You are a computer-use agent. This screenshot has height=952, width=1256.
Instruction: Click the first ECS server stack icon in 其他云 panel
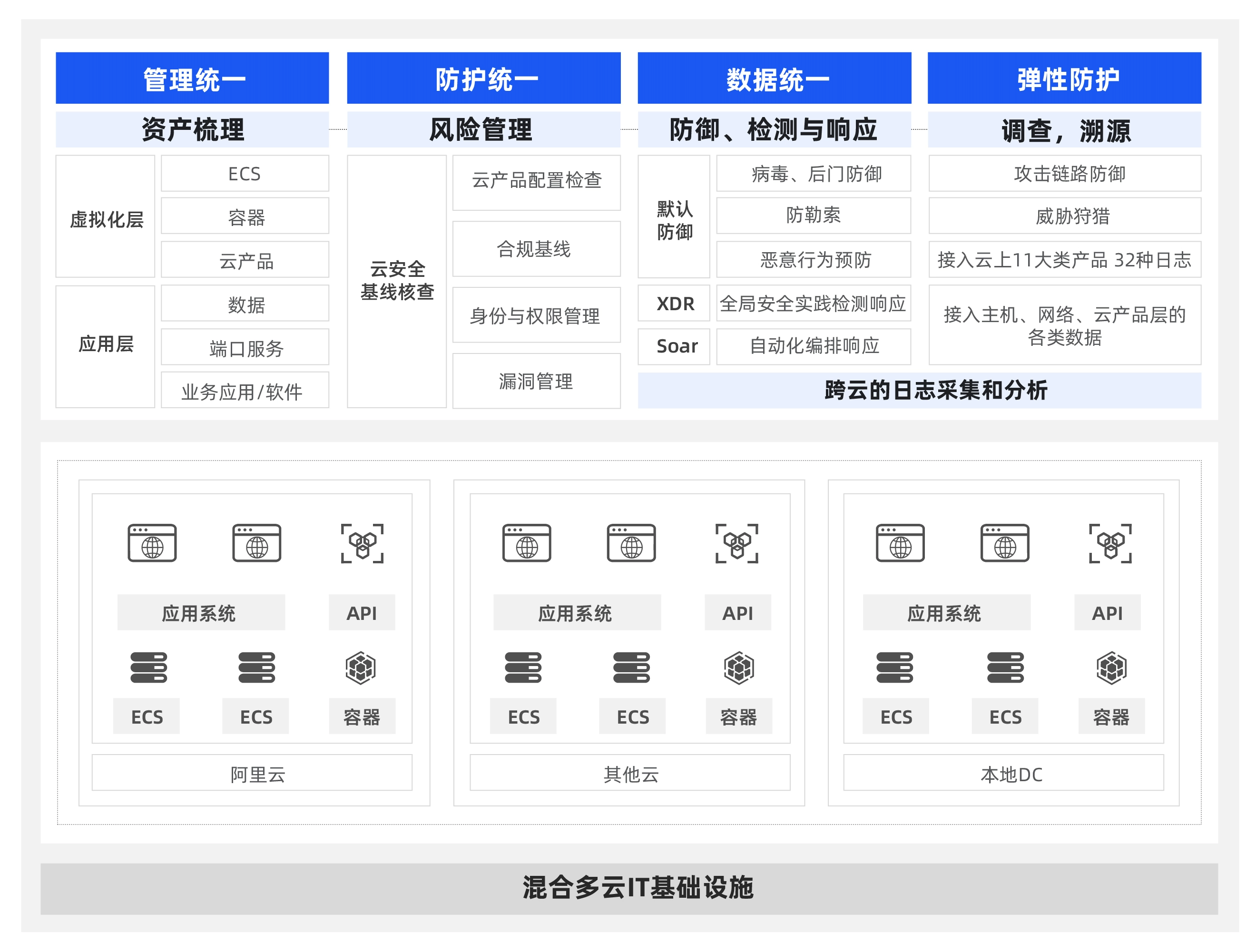(523, 667)
